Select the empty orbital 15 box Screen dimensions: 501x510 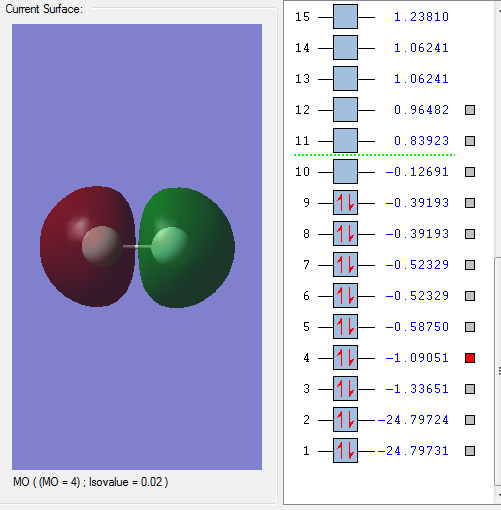tap(345, 17)
